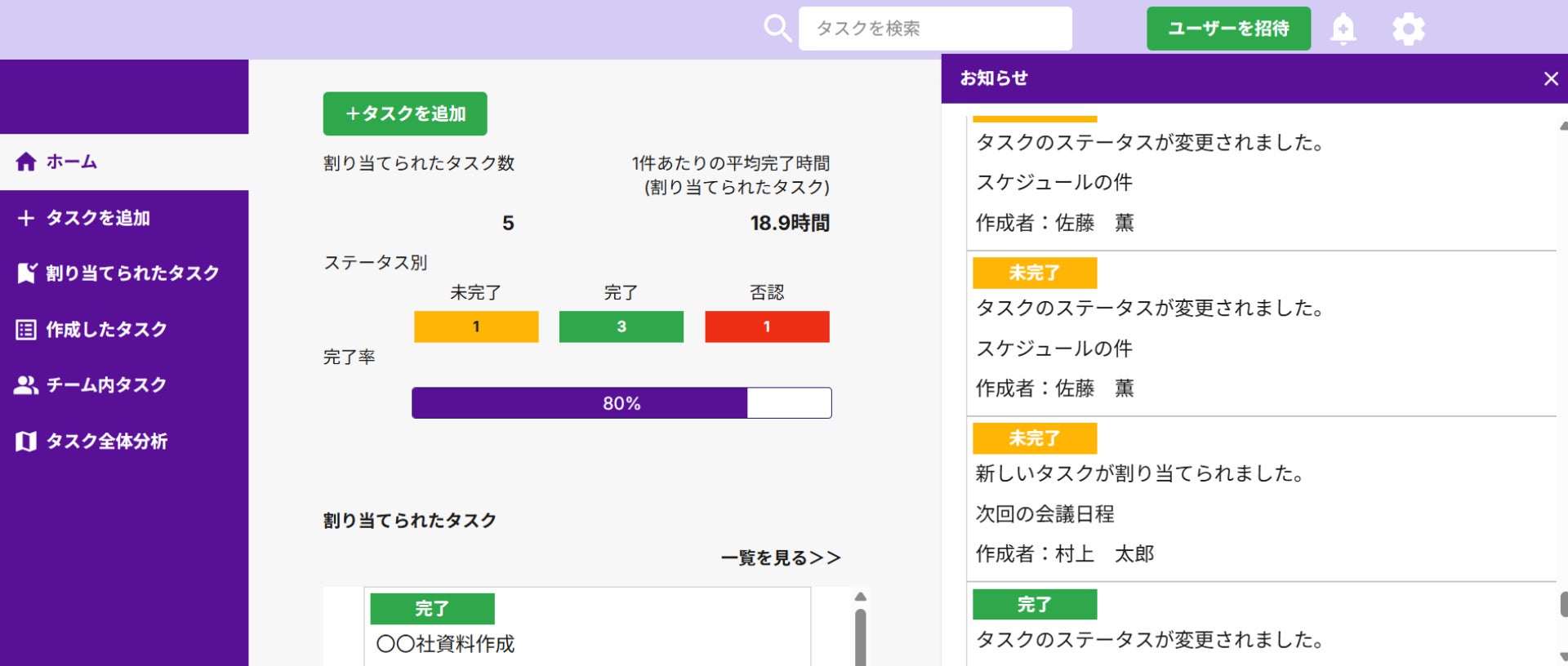Click the green +タスクを追加 button
1568x666 pixels.
click(x=405, y=113)
